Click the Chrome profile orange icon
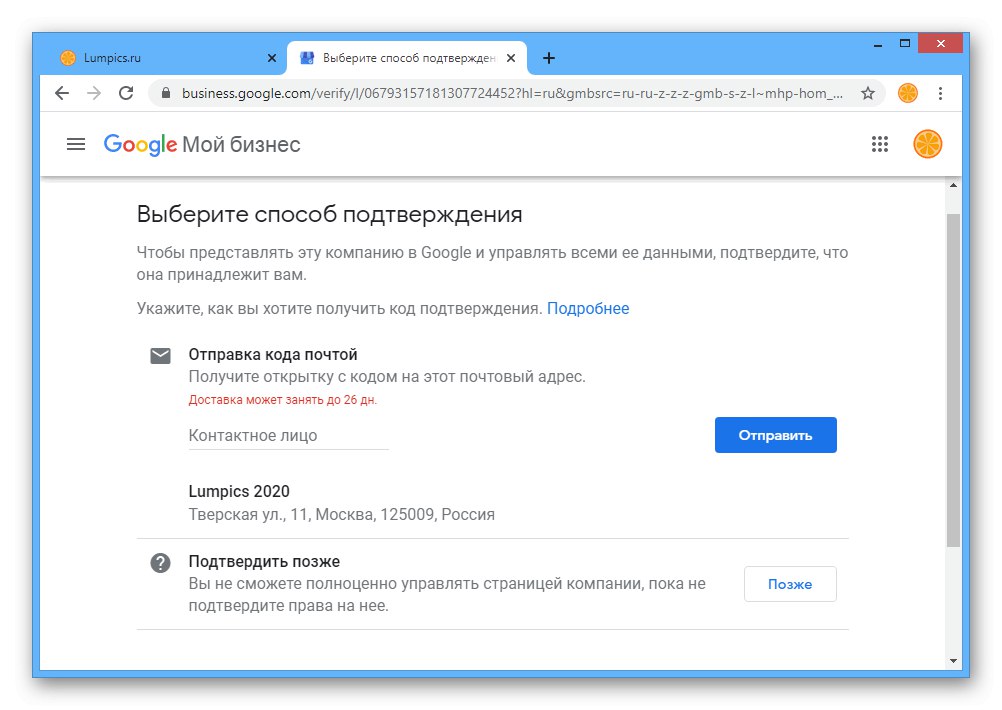 pos(908,93)
